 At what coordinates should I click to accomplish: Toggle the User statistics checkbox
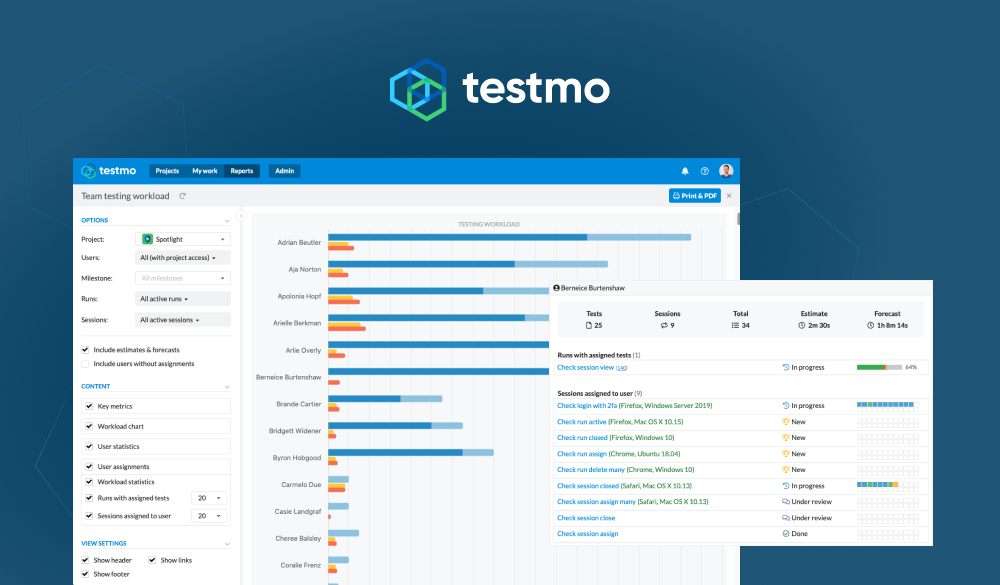click(x=89, y=447)
